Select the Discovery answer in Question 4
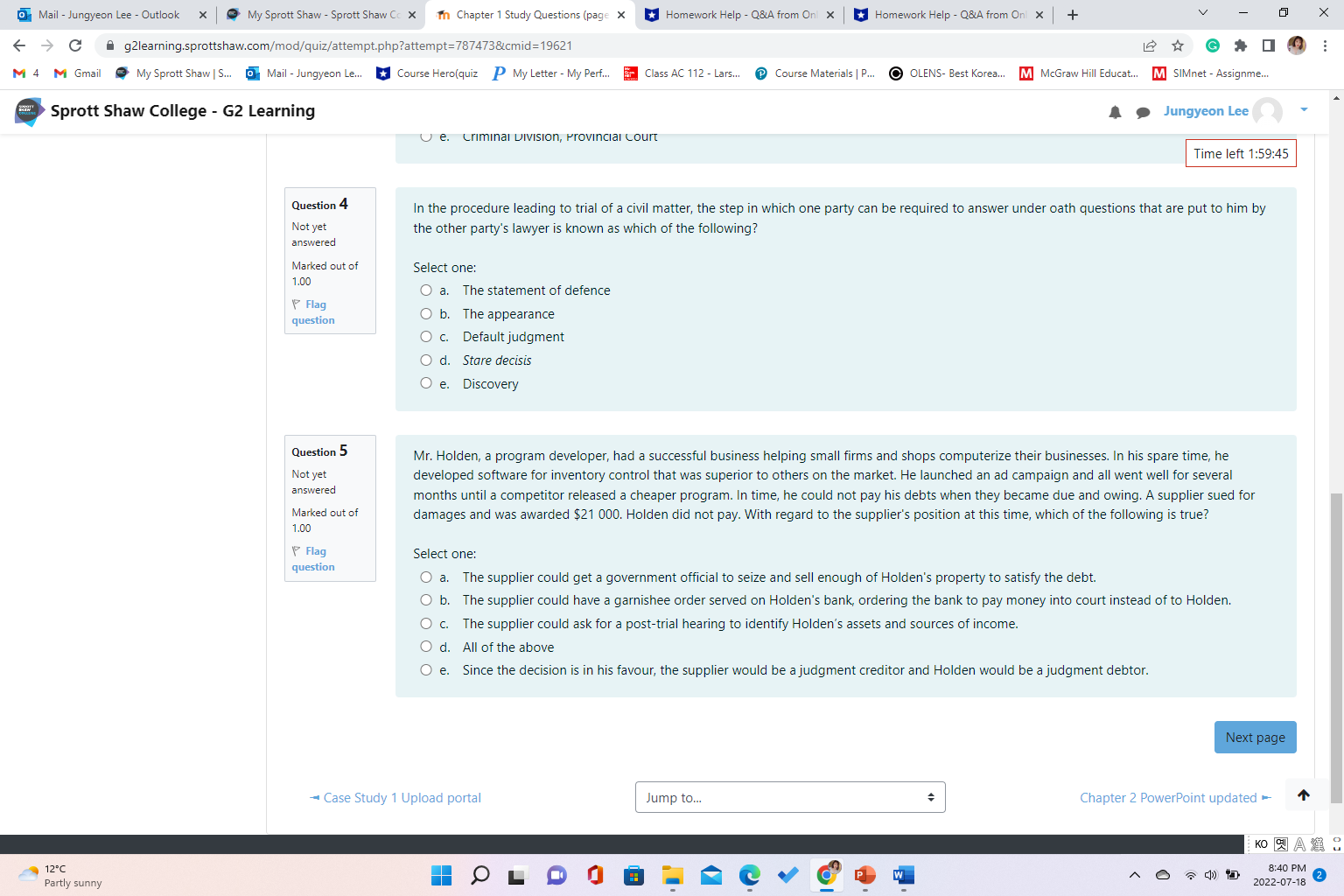Image resolution: width=1344 pixels, height=896 pixels. coord(426,382)
